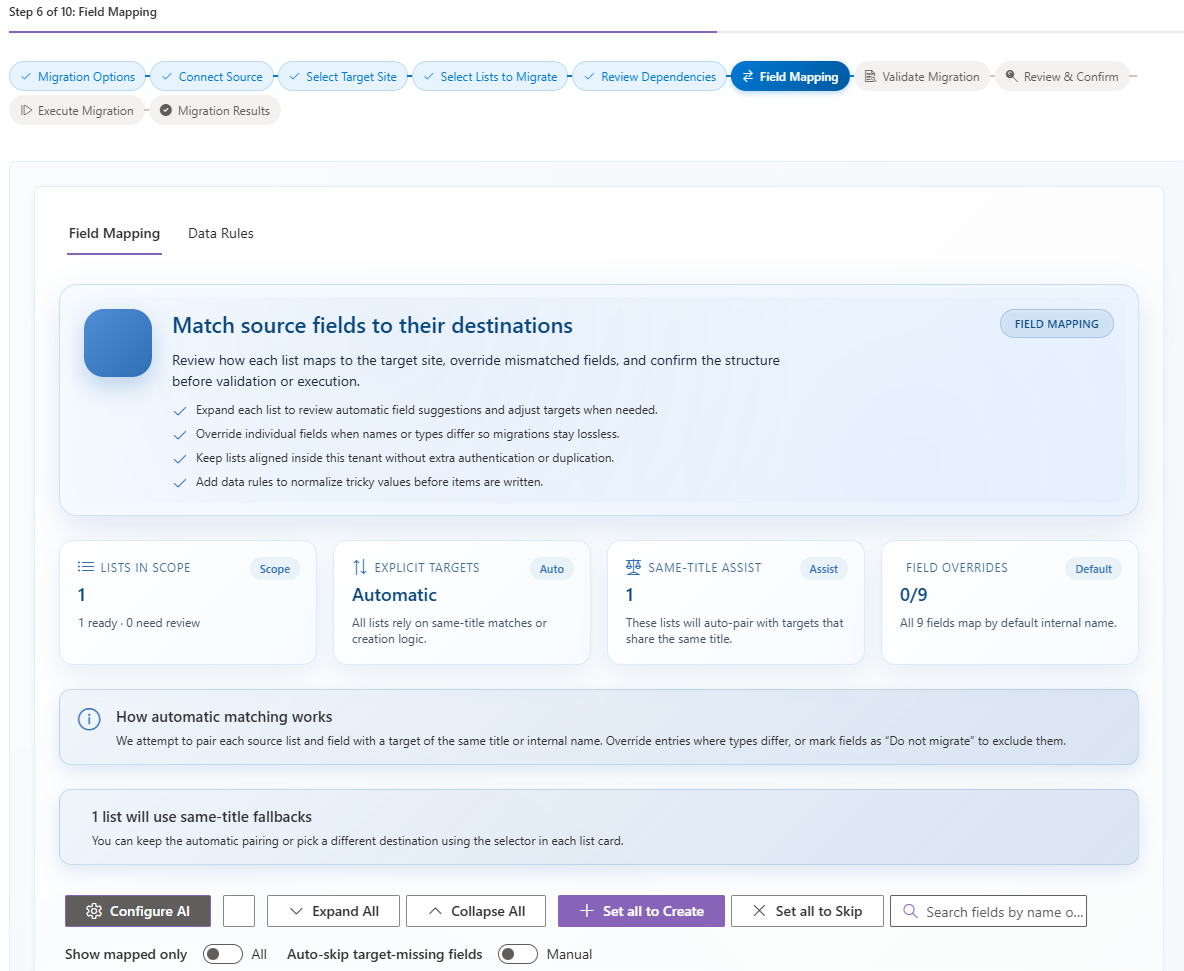
Task: Click the empty square box beside Configure AI
Action: pyautogui.click(x=239, y=911)
